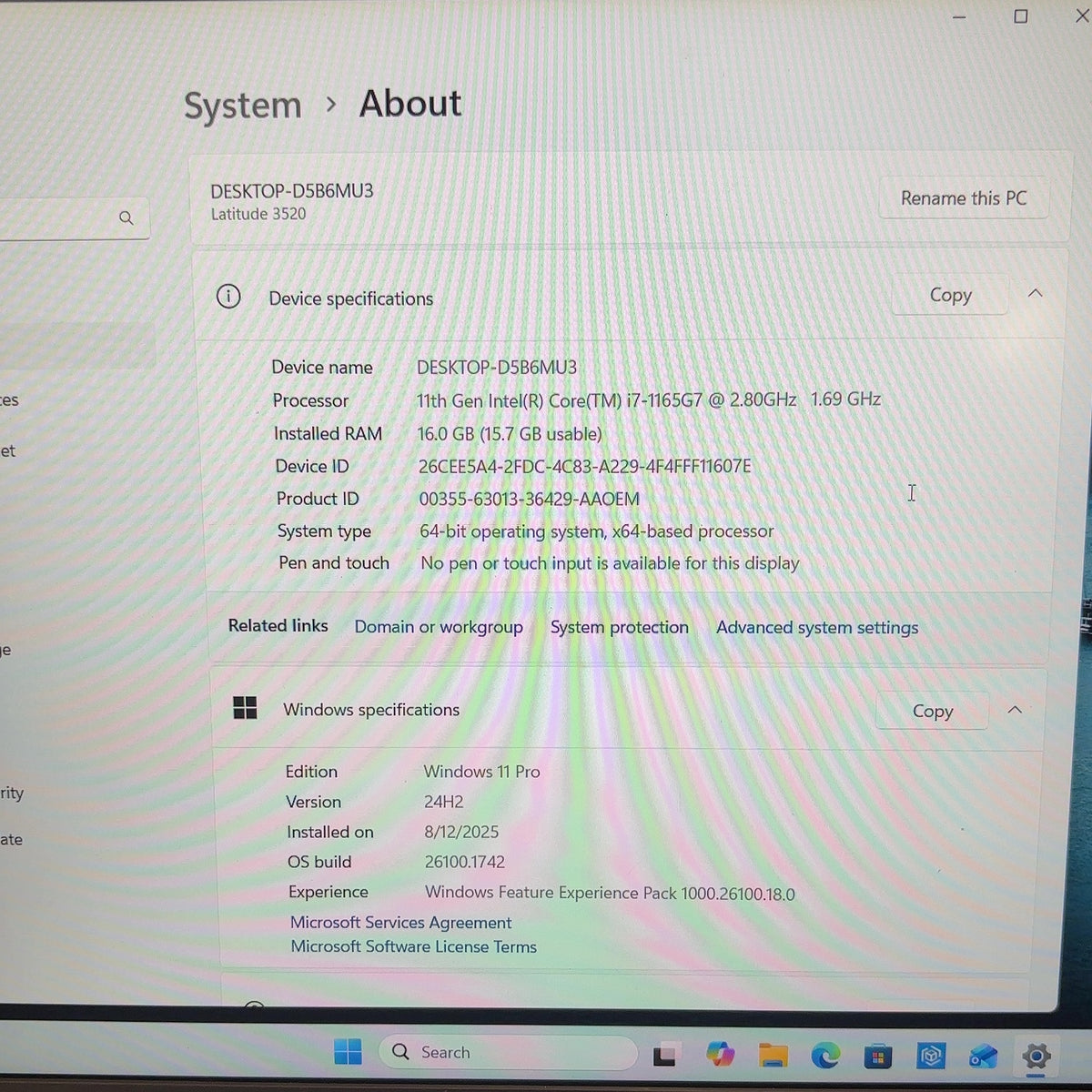Screen dimensions: 1092x1092
Task: Select the Device ID value
Action: (x=585, y=466)
